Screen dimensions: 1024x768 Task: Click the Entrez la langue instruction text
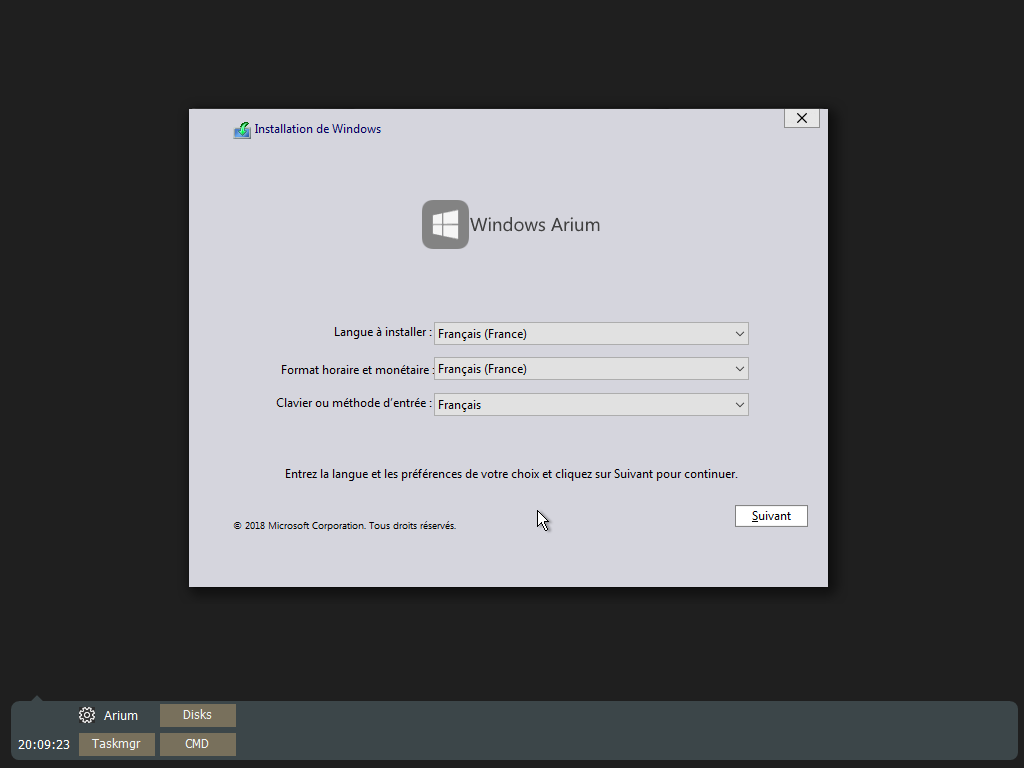pos(511,474)
